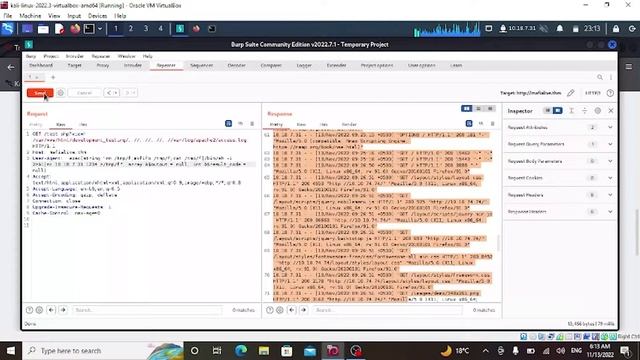This screenshot has width=640, height=360.
Task: Open the Burp menu
Action: 31,56
